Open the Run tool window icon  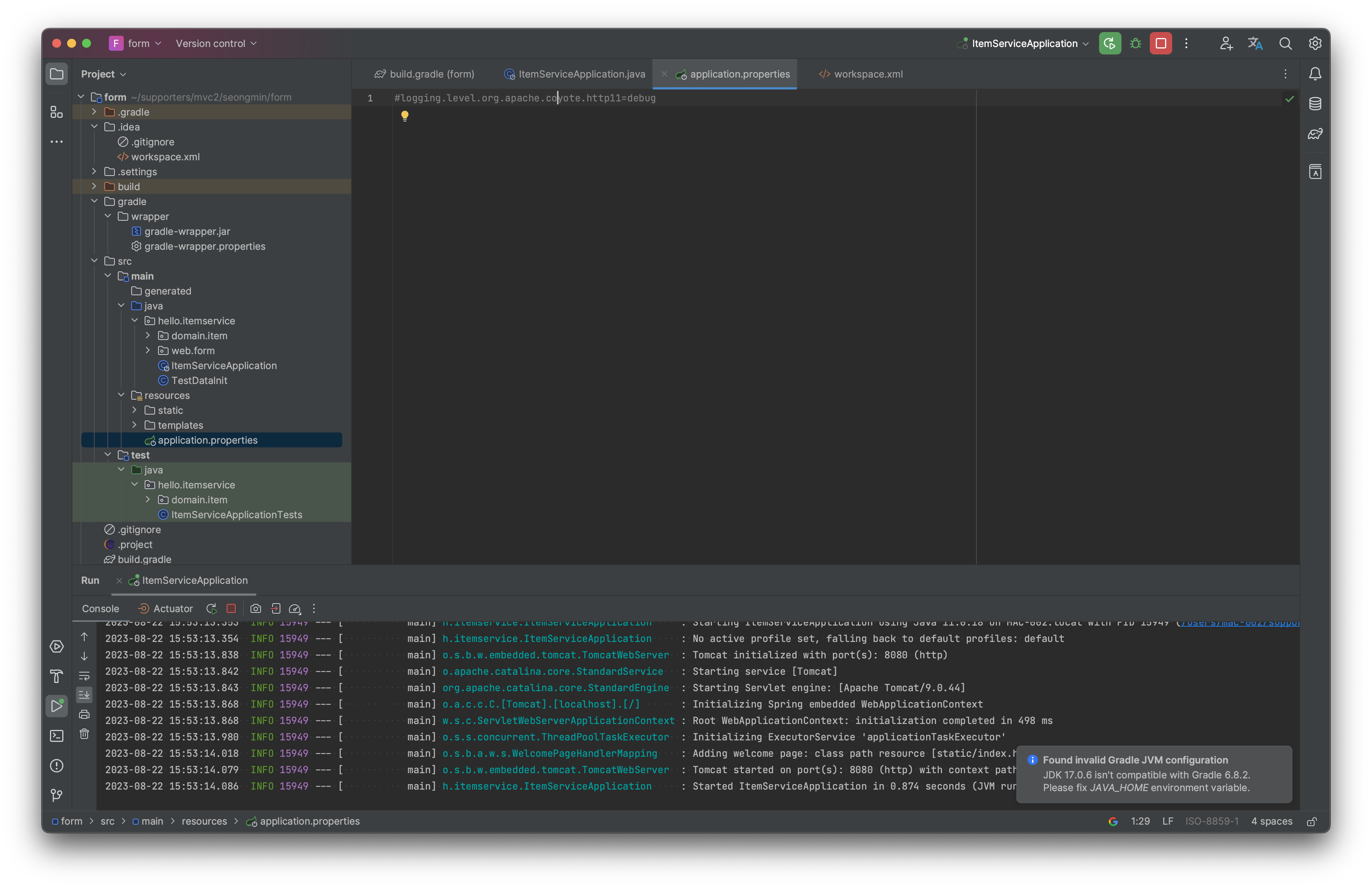pos(57,706)
